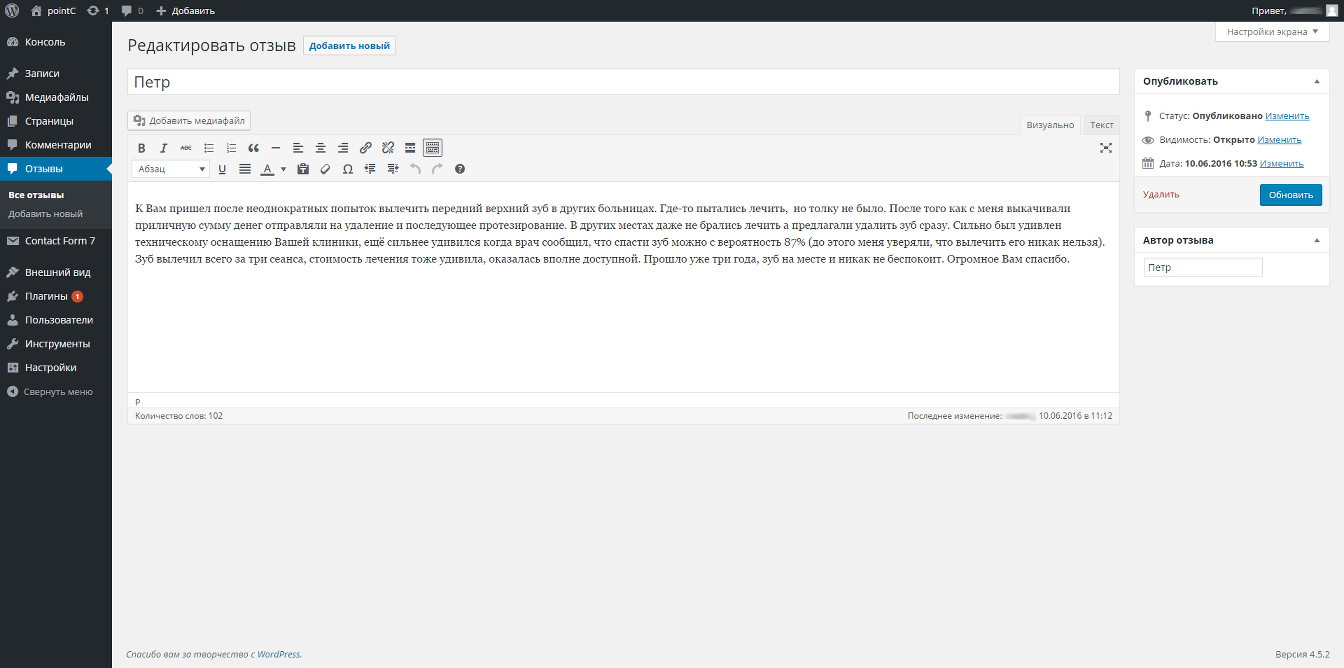Enter distraction-free fullscreen writing mode
Screen dimensions: 1344x668
click(x=1106, y=148)
